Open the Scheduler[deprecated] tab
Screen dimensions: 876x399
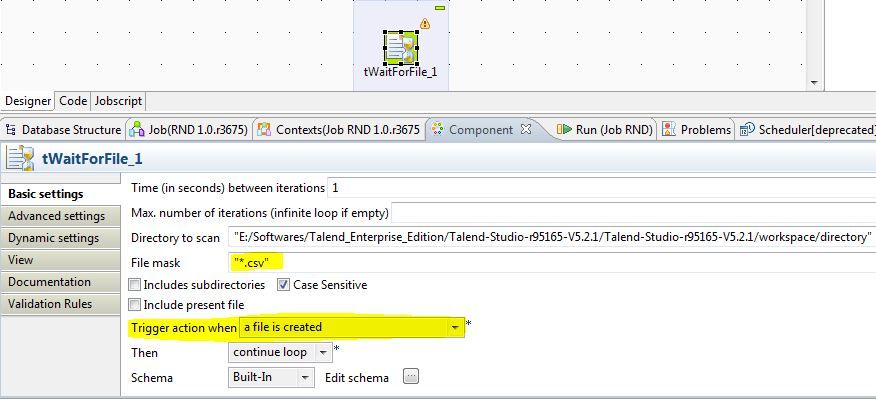(807, 130)
